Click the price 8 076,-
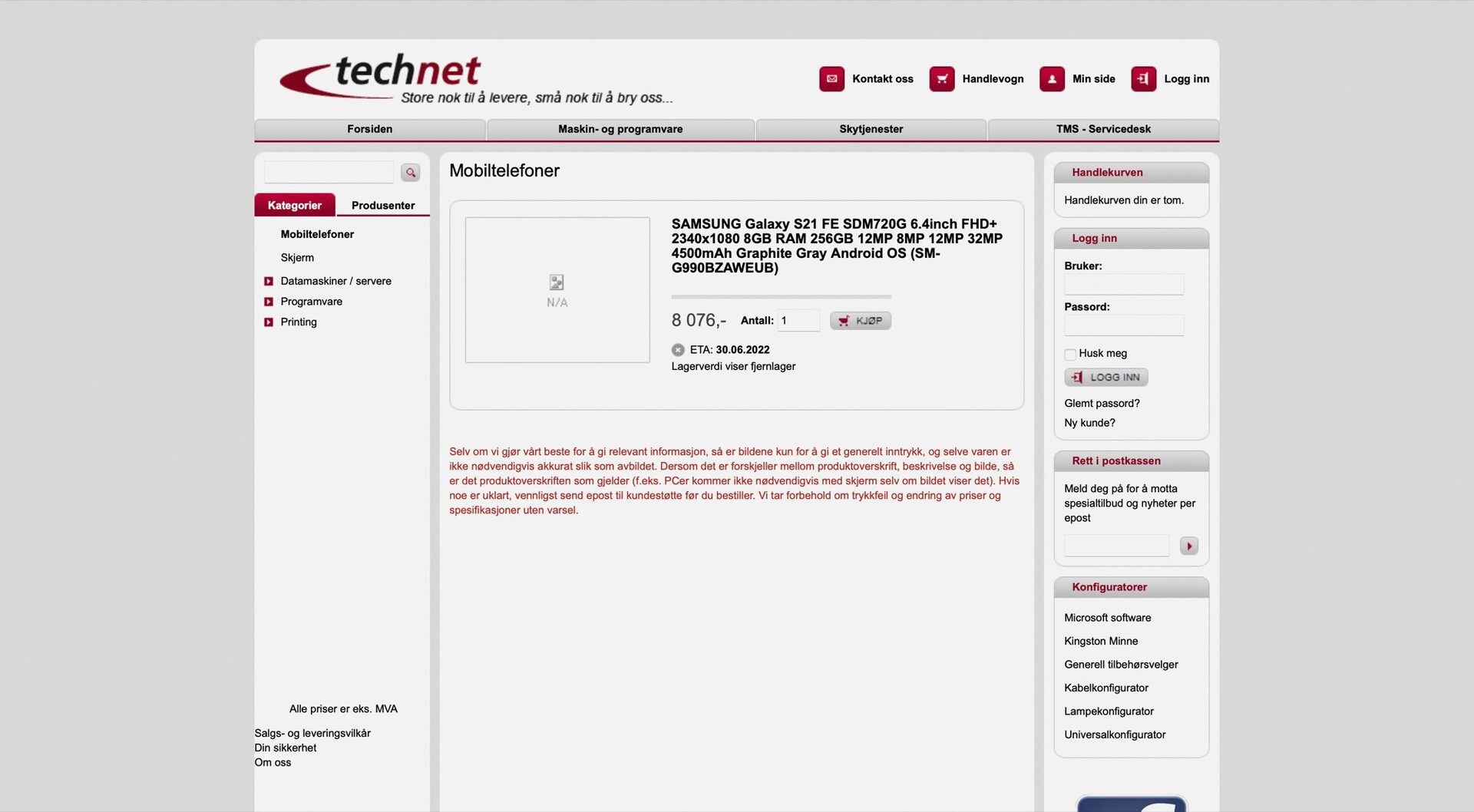Image resolution: width=1474 pixels, height=812 pixels. pyautogui.click(x=699, y=320)
